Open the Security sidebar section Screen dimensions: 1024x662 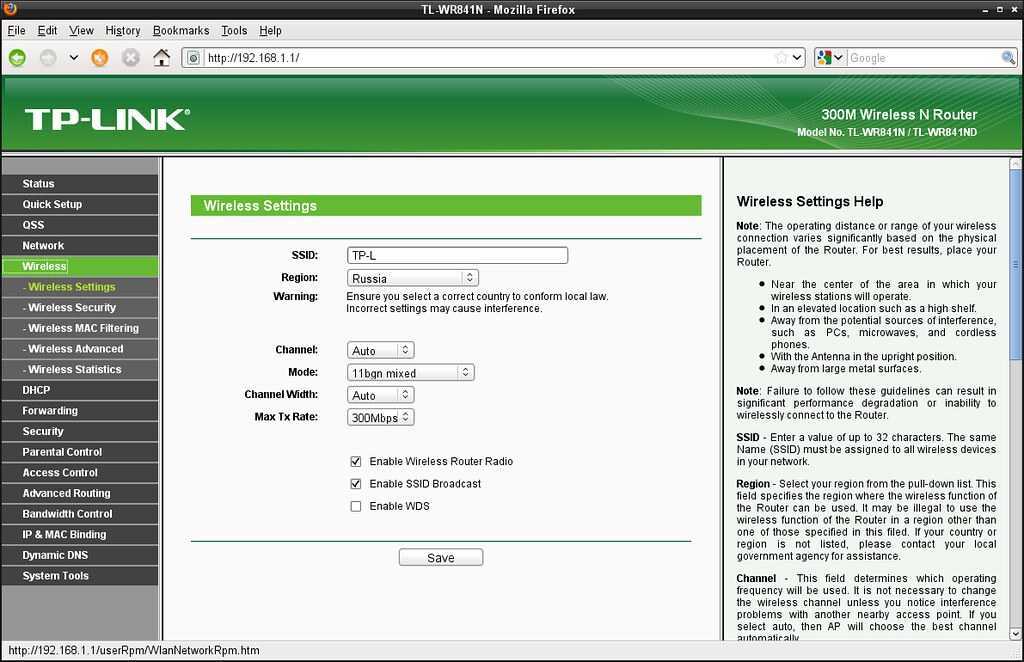click(x=80, y=432)
